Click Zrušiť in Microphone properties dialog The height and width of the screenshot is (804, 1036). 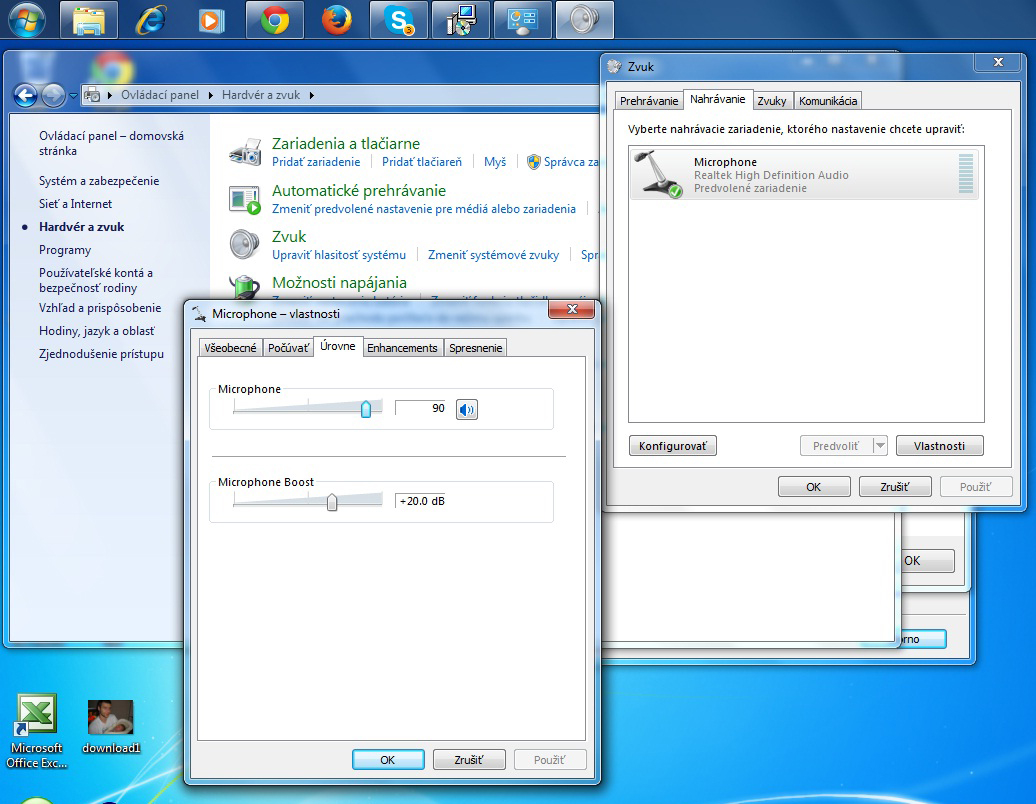pos(469,760)
